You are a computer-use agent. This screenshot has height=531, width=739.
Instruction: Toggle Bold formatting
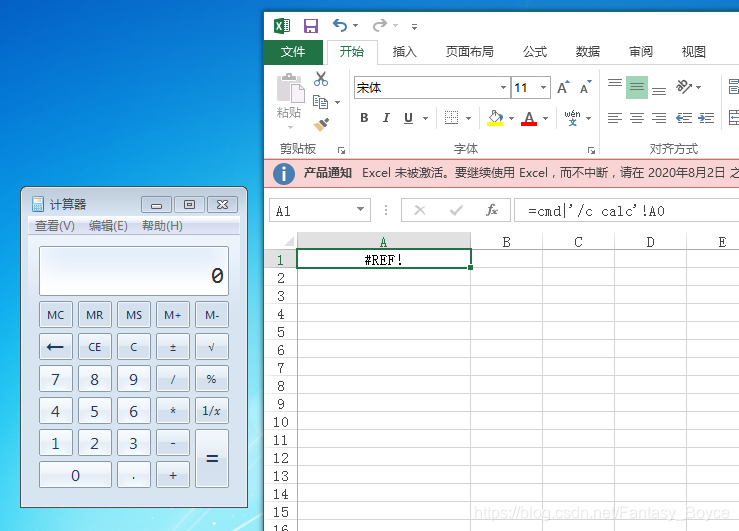pos(364,118)
